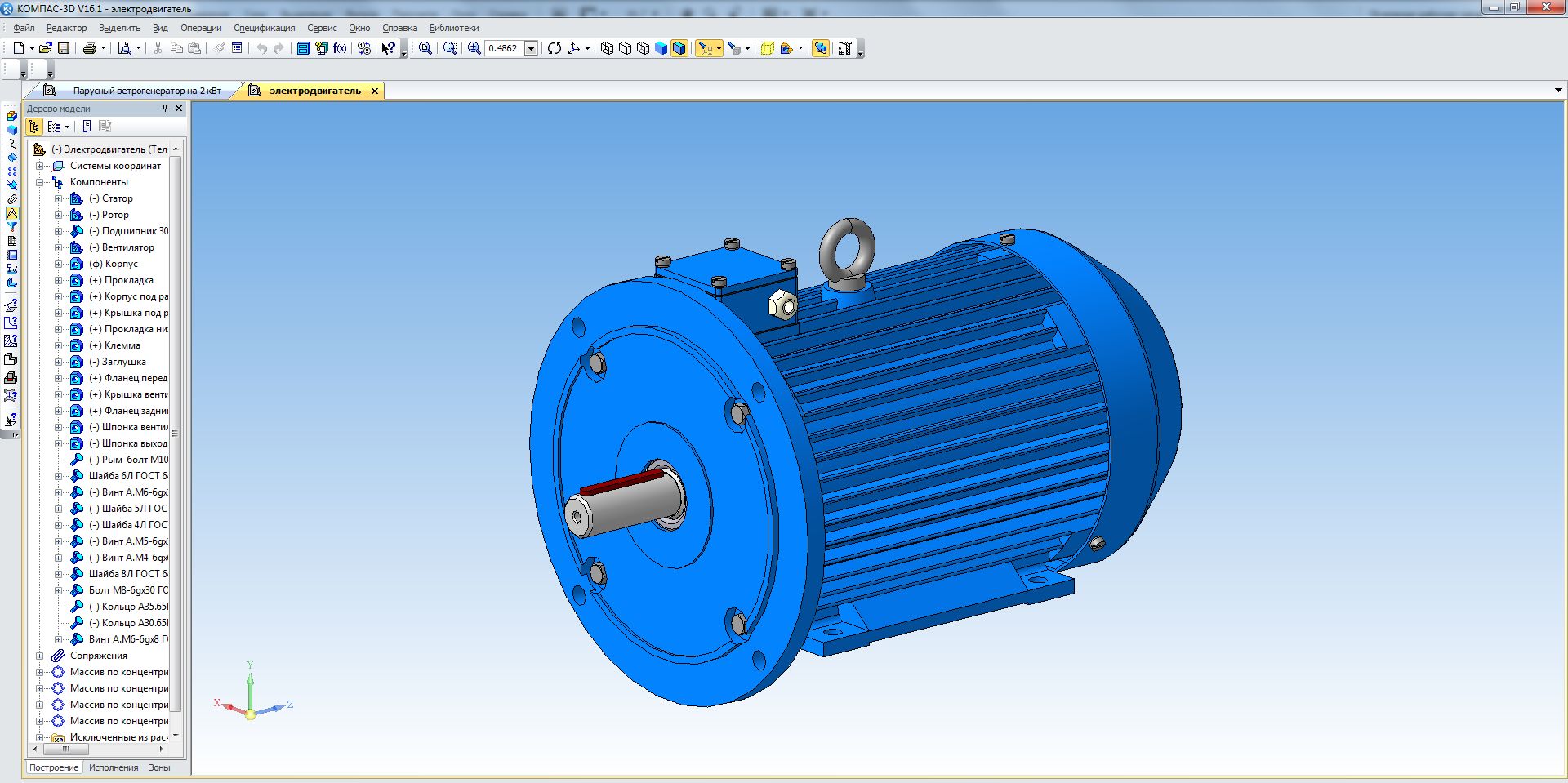
Task: Switch to the Зоны tab
Action: (x=159, y=767)
